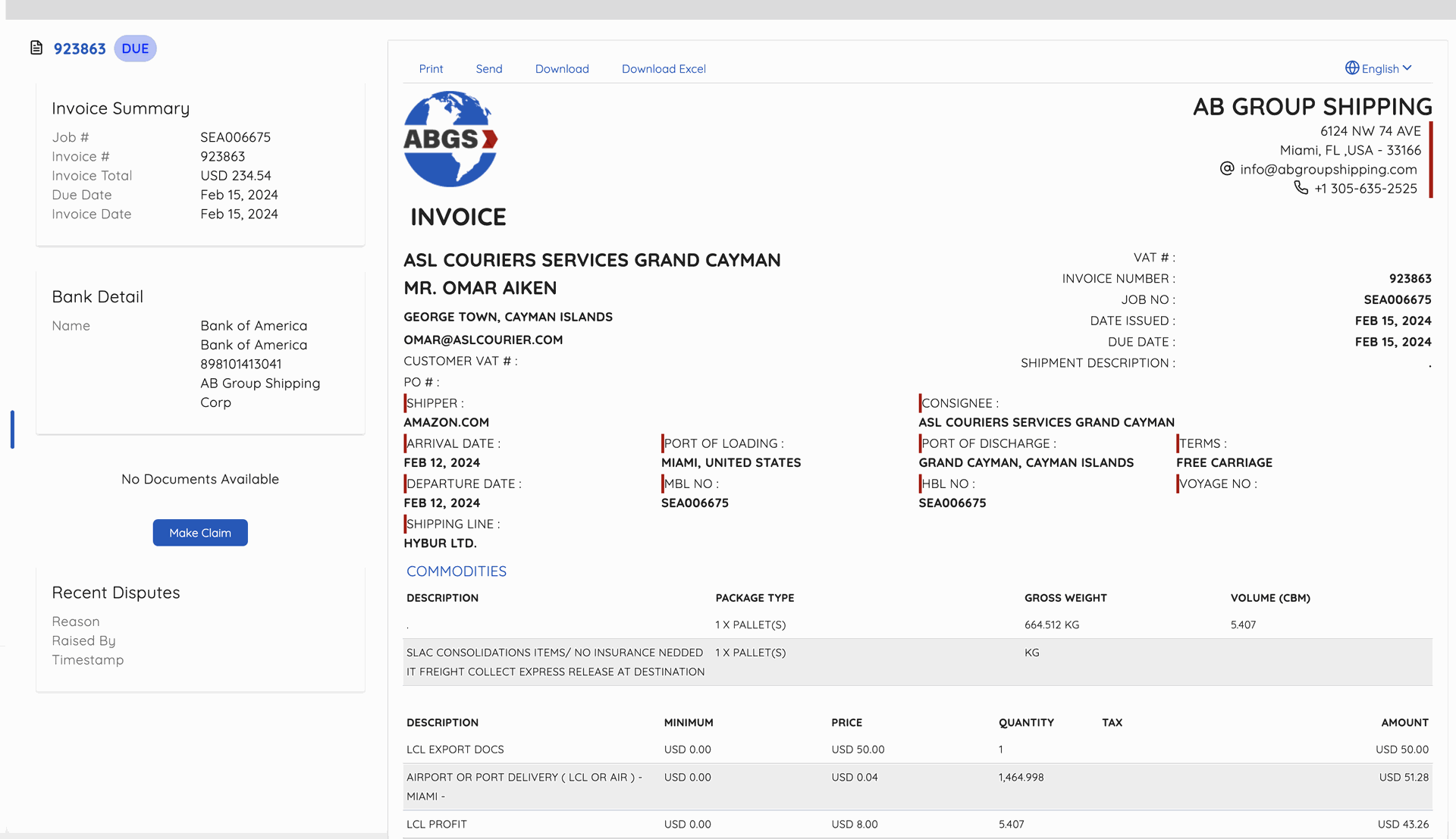Click the invoice number 923863 heading link

[79, 48]
